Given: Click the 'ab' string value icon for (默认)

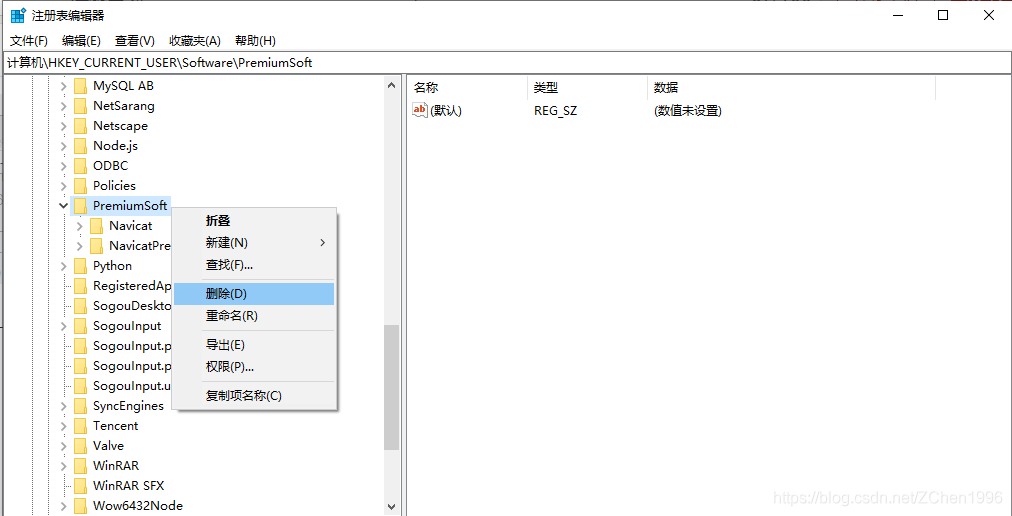Looking at the screenshot, I should click(420, 110).
